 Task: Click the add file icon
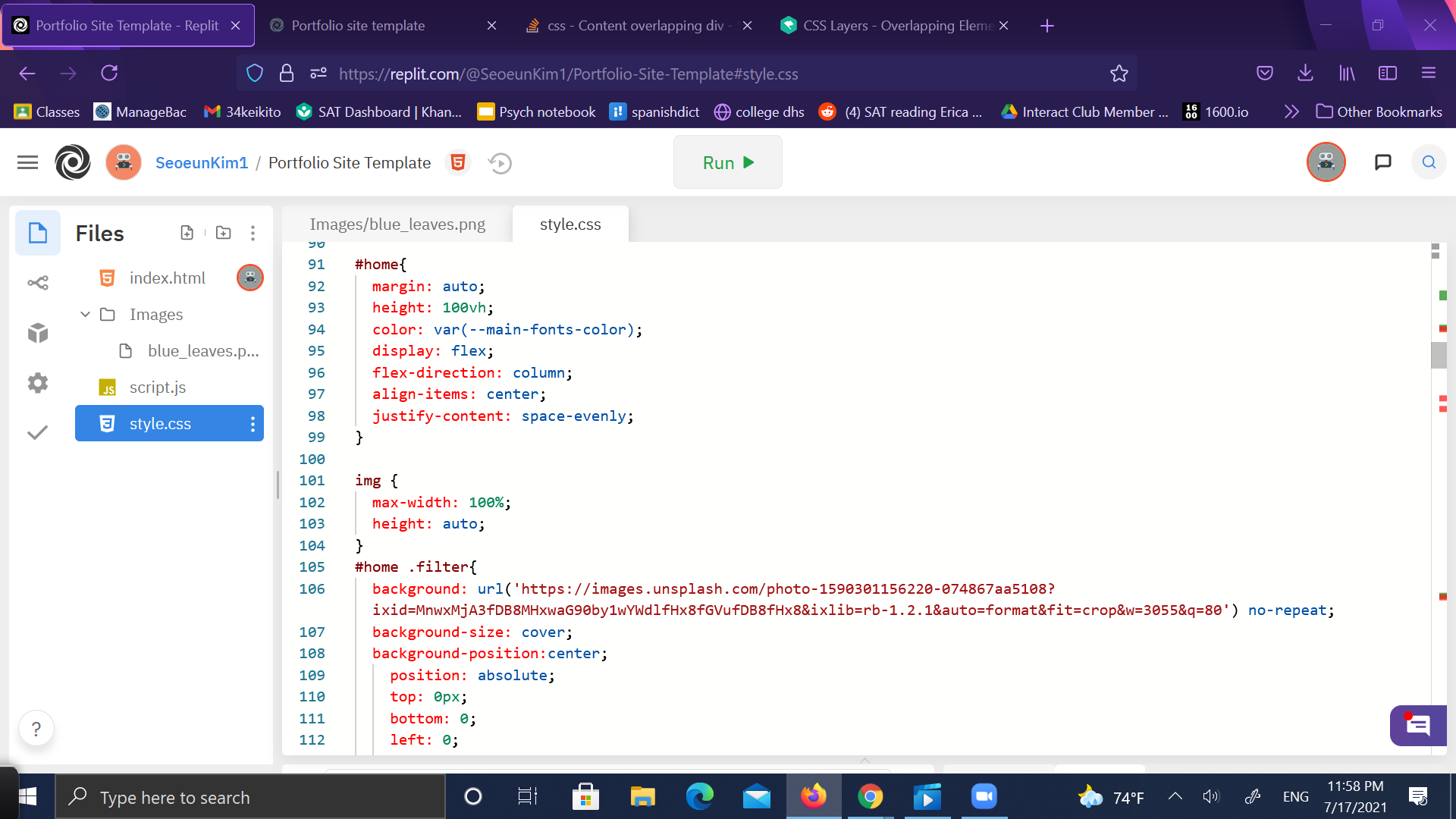click(187, 233)
